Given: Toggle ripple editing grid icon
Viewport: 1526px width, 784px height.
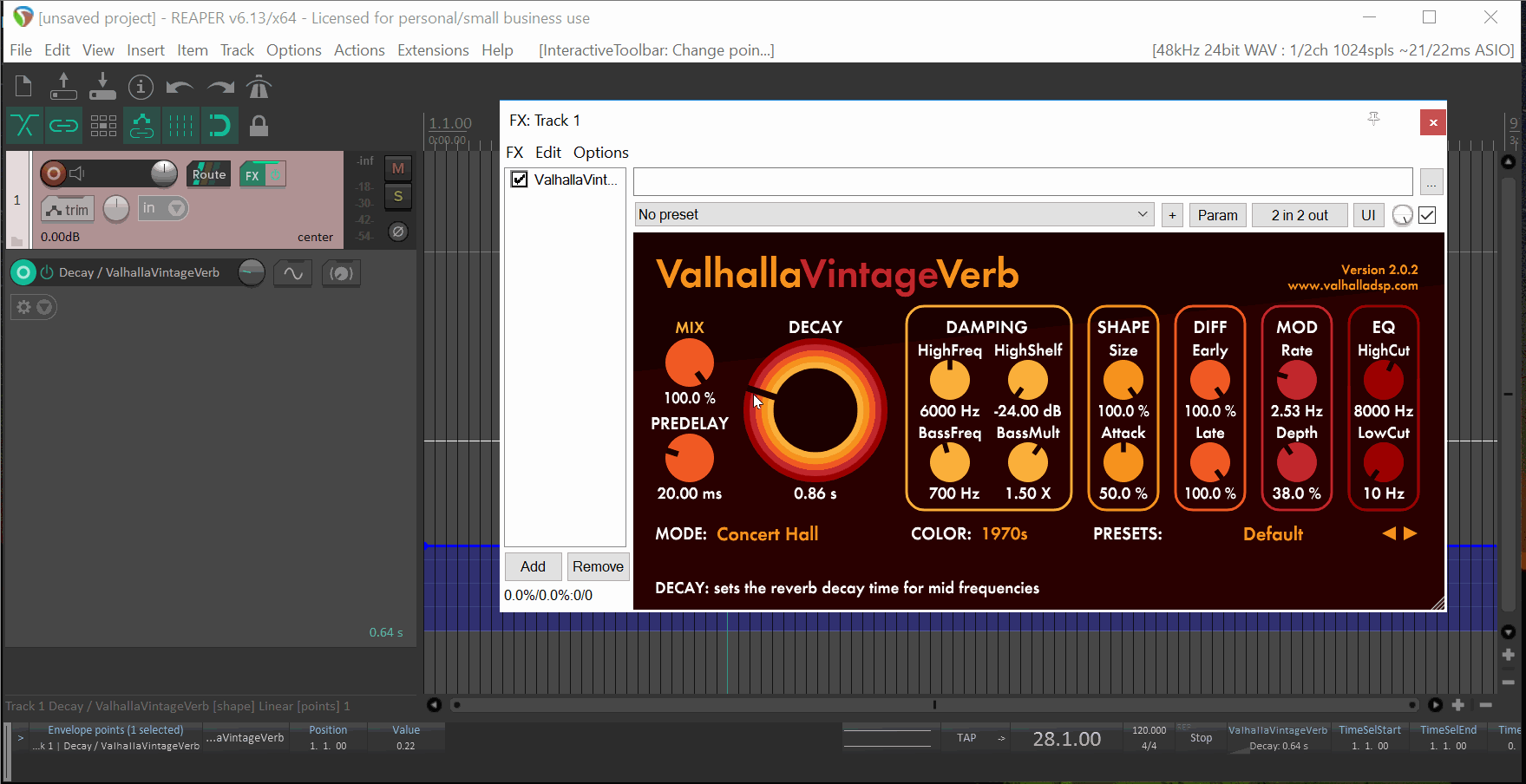Looking at the screenshot, I should (103, 126).
